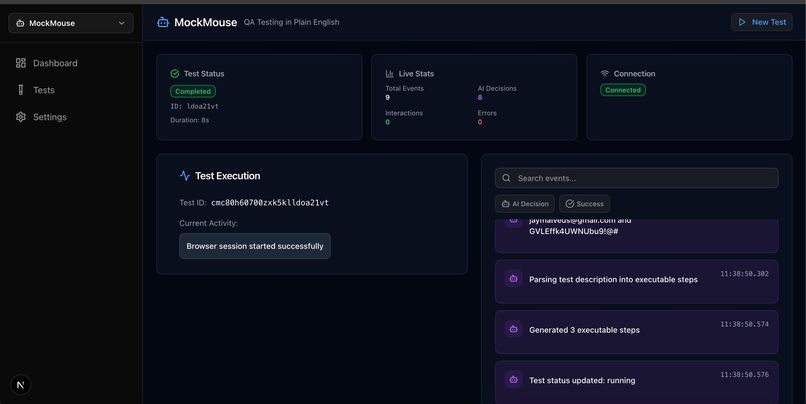Click the Interactions count value
This screenshot has height=404, width=806.
click(388, 122)
